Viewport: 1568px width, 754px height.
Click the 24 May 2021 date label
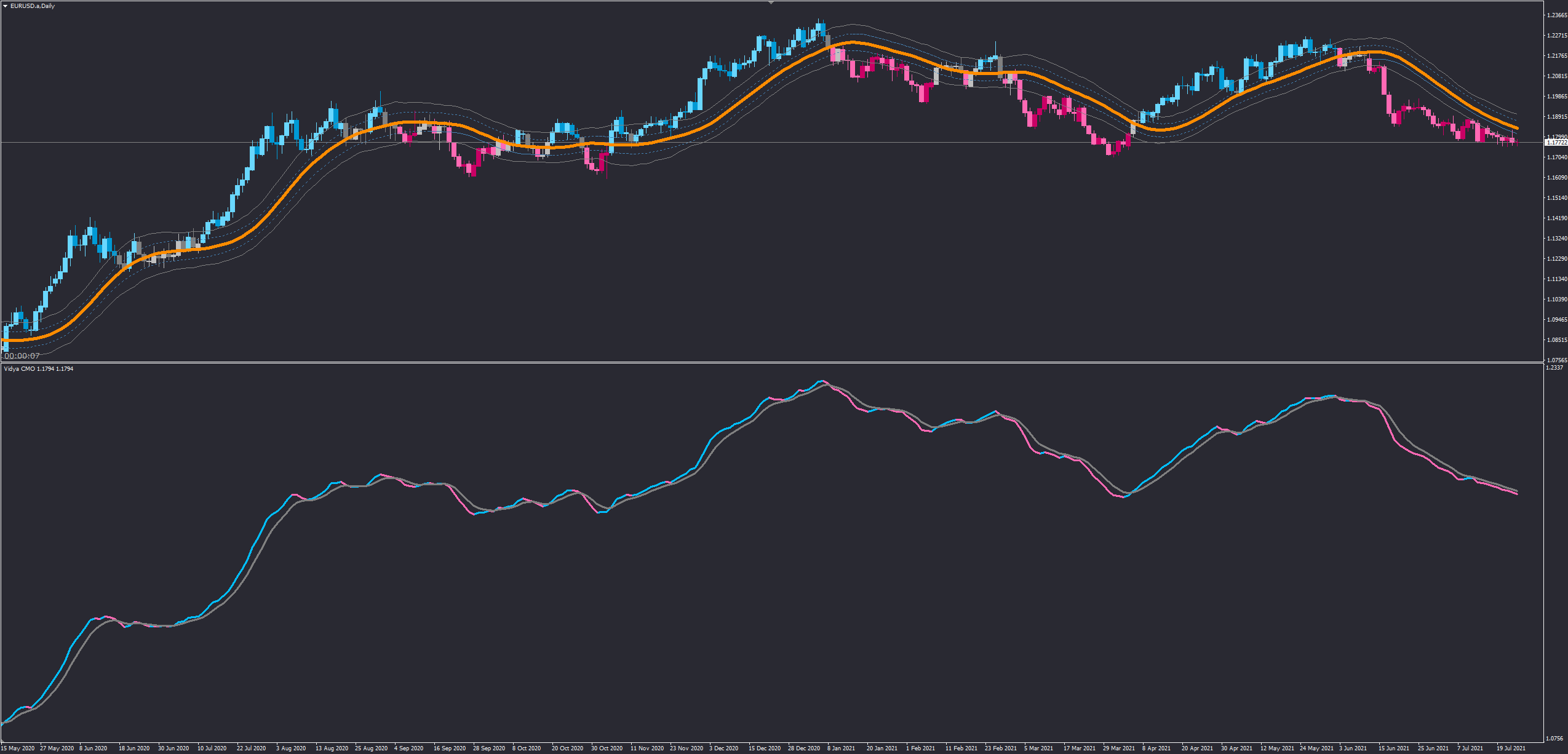pyautogui.click(x=1316, y=748)
